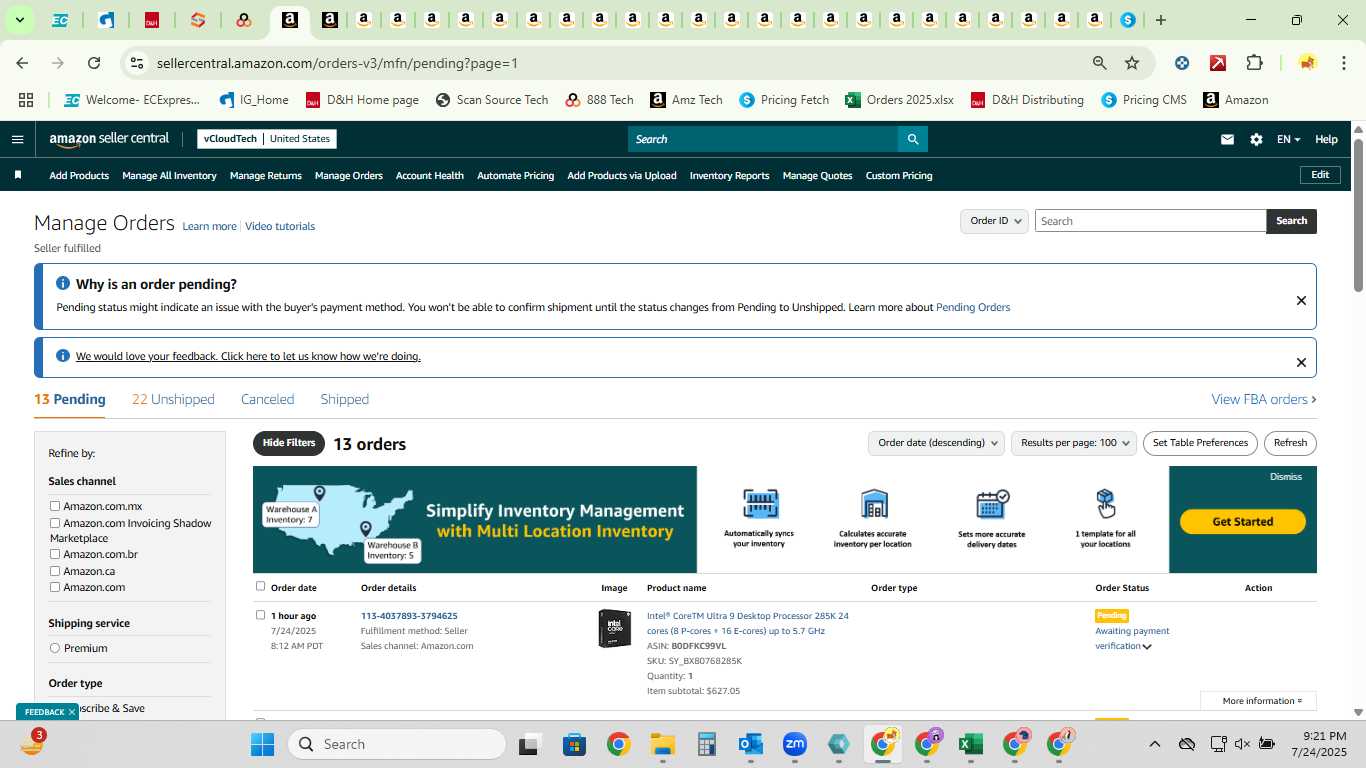Click the search magnifier button in Seller Central
This screenshot has width=1366, height=768.
[912, 139]
